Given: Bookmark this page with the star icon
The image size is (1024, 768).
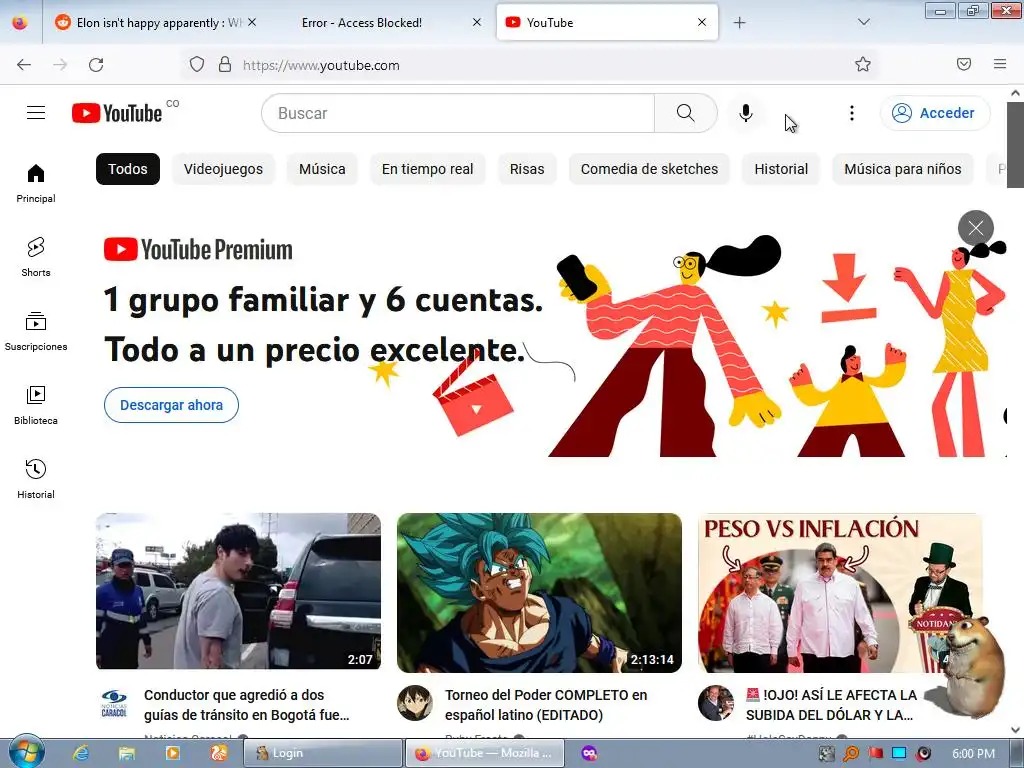Looking at the screenshot, I should 863,65.
